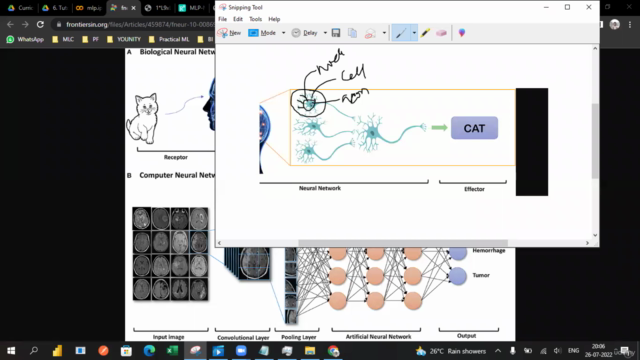640x360 pixels.
Task: Select the pink Eraser tool
Action: (441, 33)
